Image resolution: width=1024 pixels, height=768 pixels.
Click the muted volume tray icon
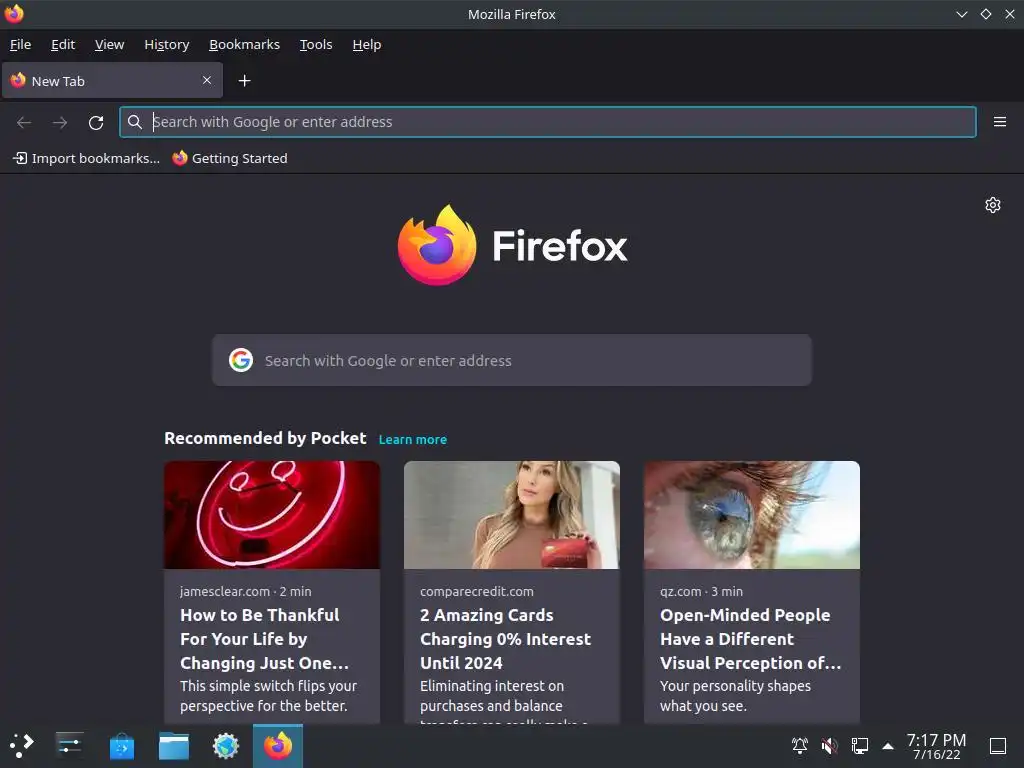point(829,746)
